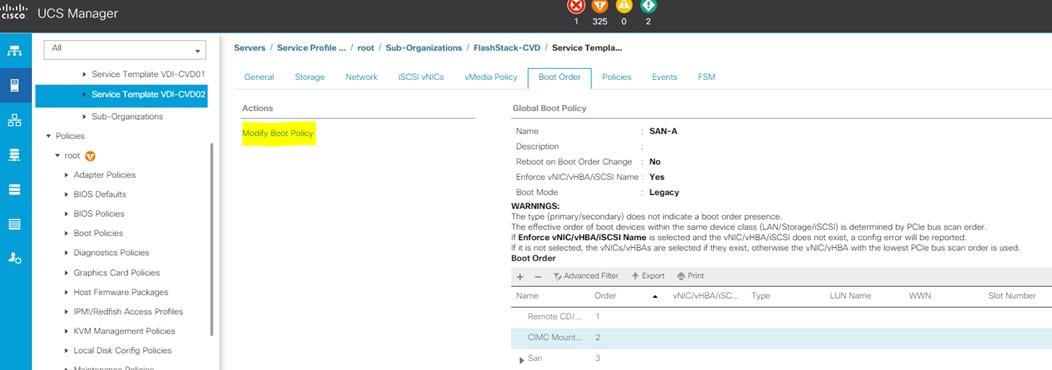Select the Boot Order tab
Image resolution: width=1052 pixels, height=370 pixels.
[x=560, y=77]
